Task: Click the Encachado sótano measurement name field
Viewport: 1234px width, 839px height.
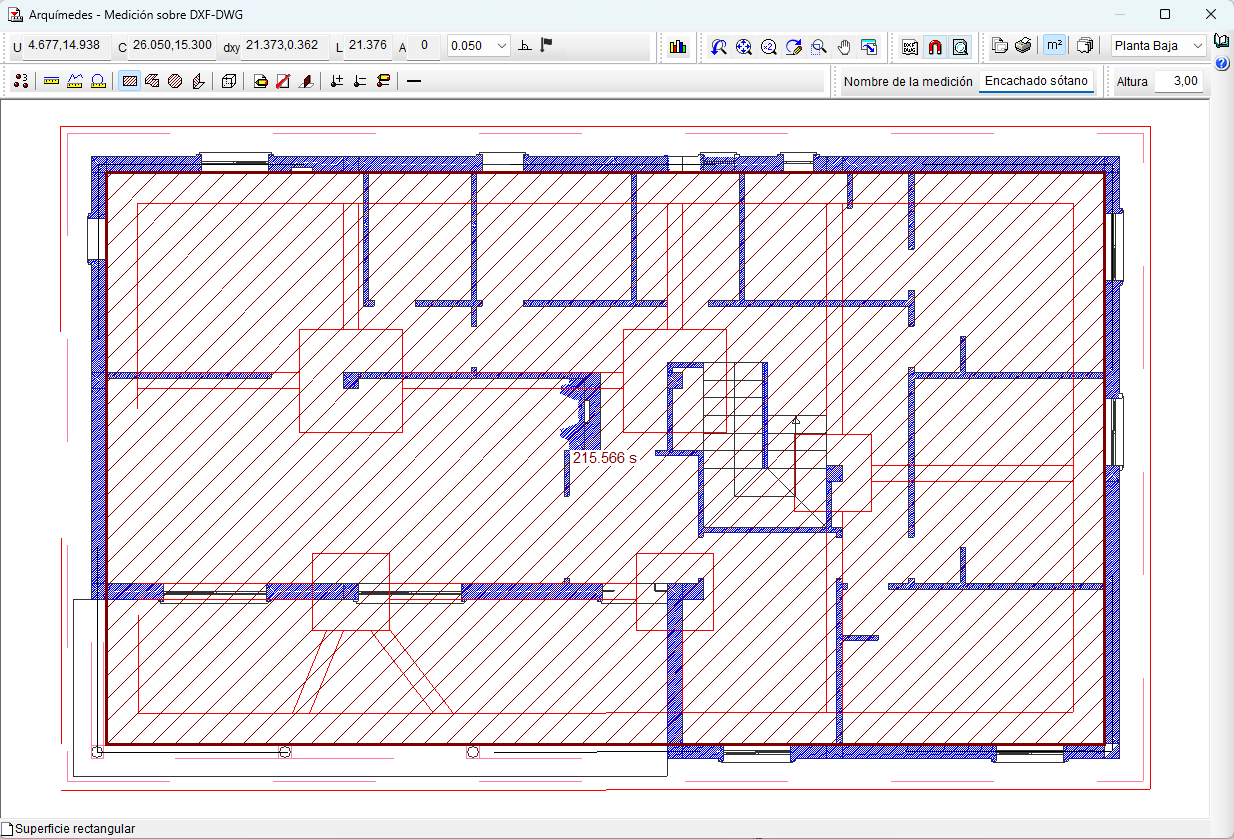Action: (x=1036, y=82)
